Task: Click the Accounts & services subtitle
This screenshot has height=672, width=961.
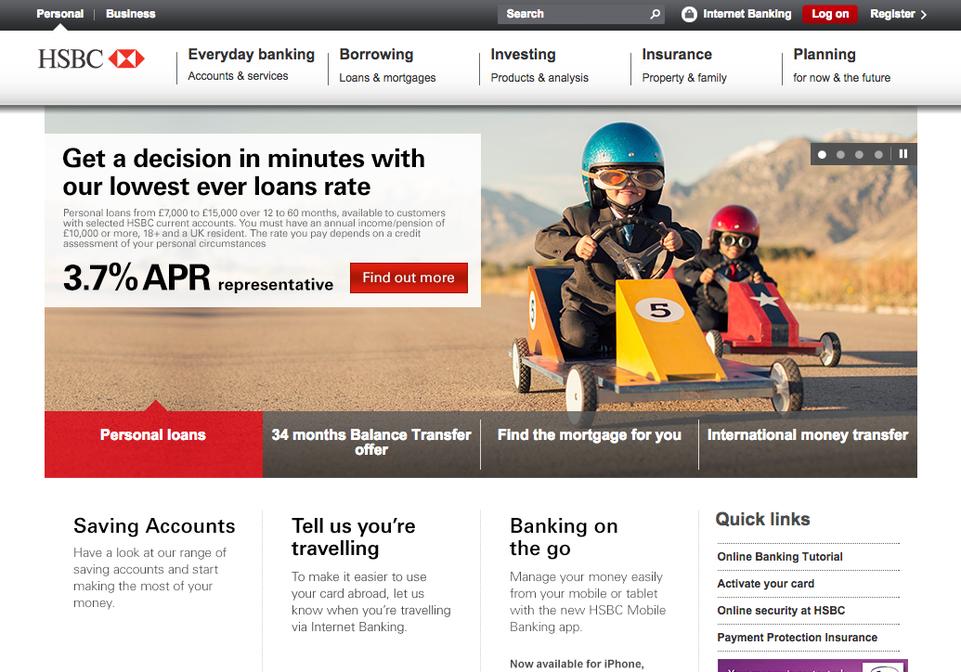Action: [238, 76]
